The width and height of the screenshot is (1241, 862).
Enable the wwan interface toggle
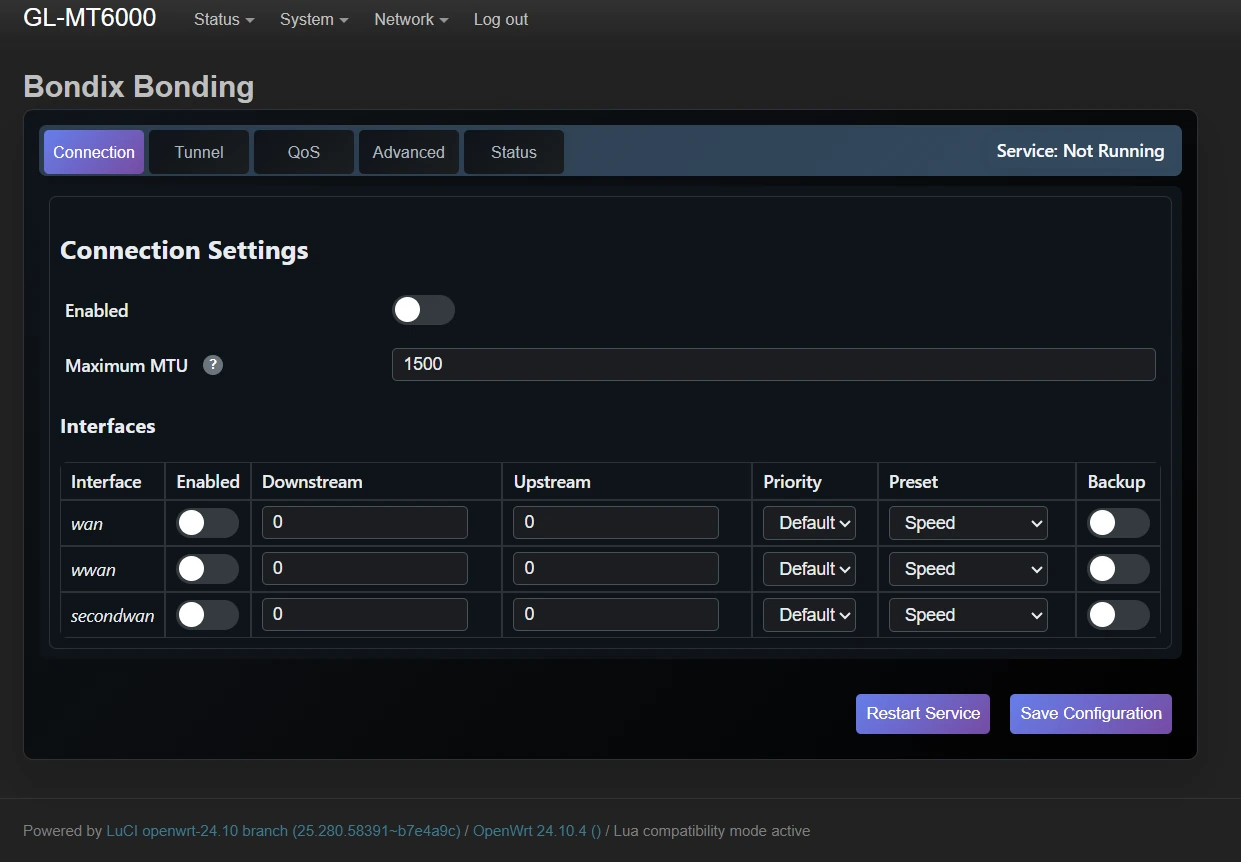tap(207, 569)
